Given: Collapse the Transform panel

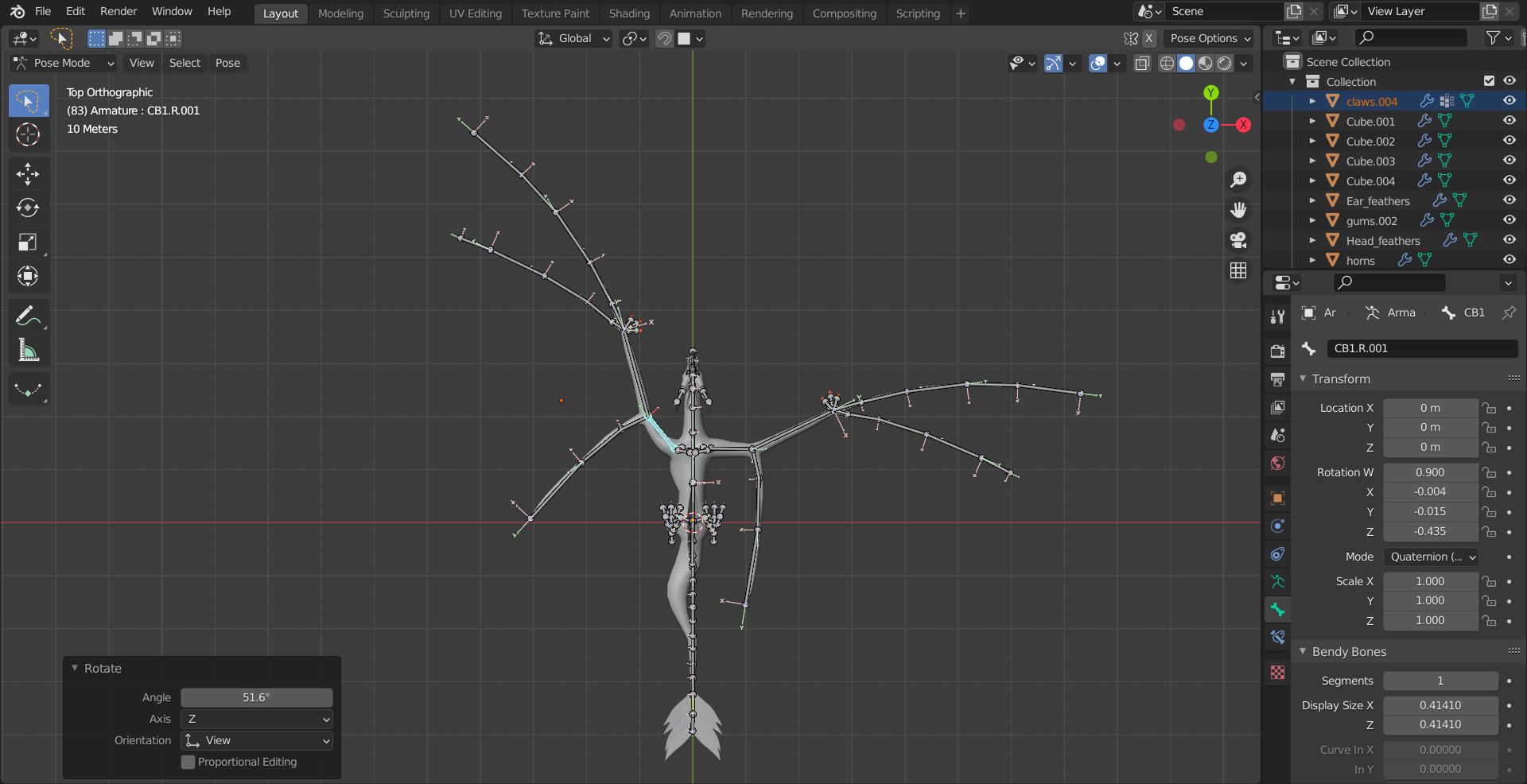Looking at the screenshot, I should (x=1302, y=379).
